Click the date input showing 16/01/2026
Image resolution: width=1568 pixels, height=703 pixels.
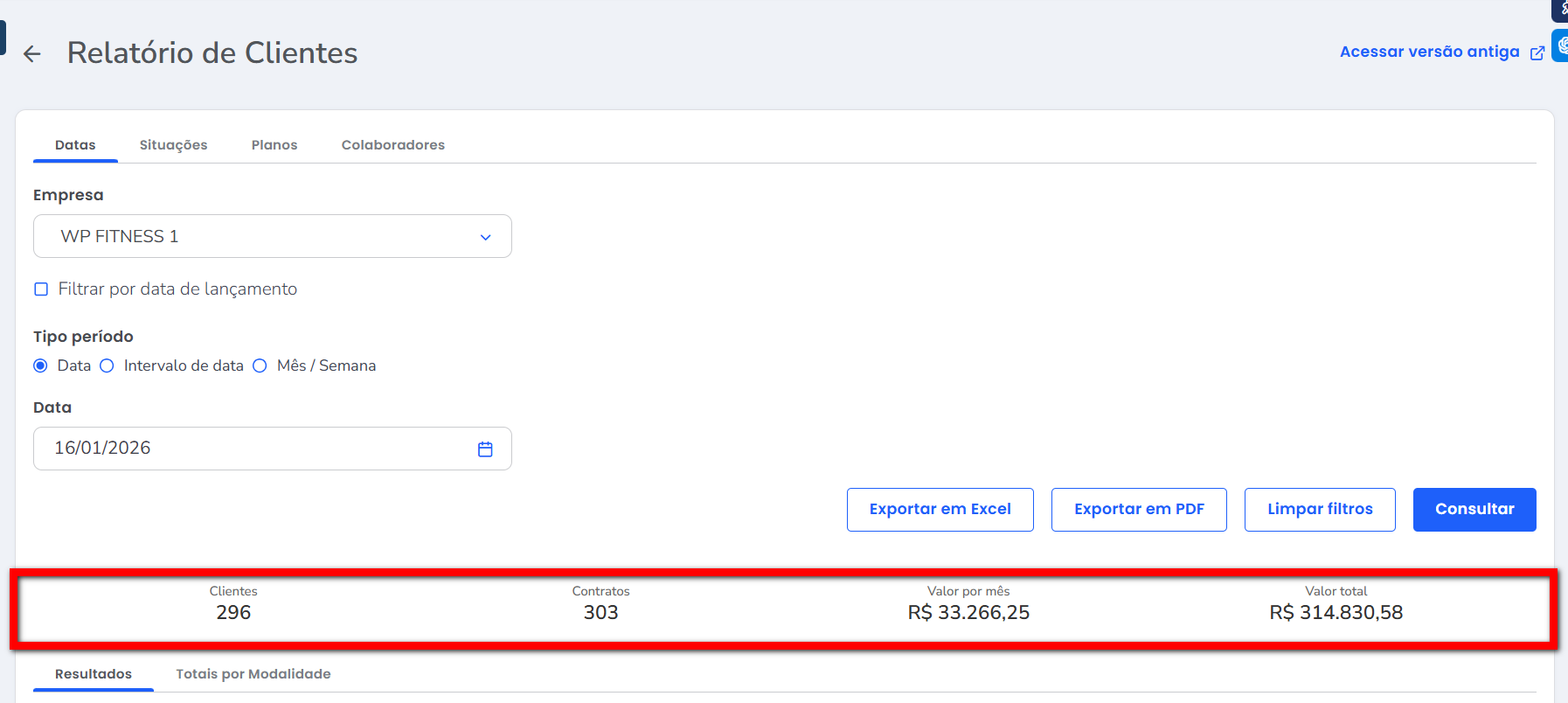[x=253, y=449]
